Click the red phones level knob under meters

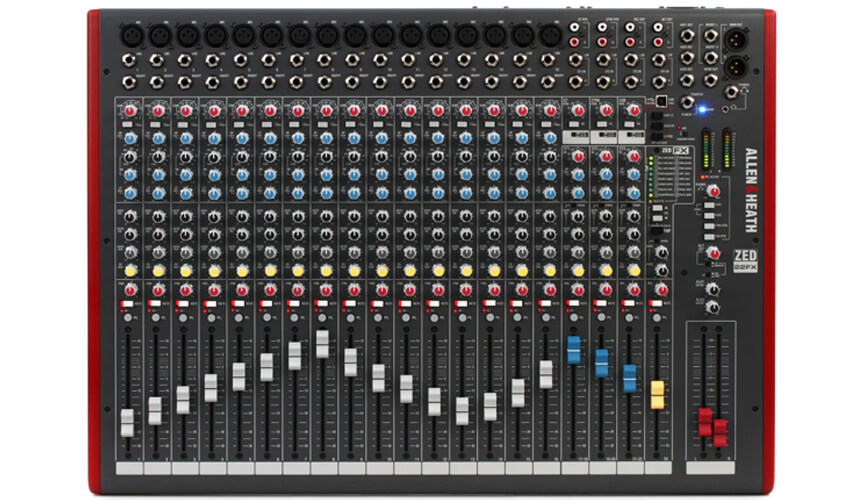[714, 191]
